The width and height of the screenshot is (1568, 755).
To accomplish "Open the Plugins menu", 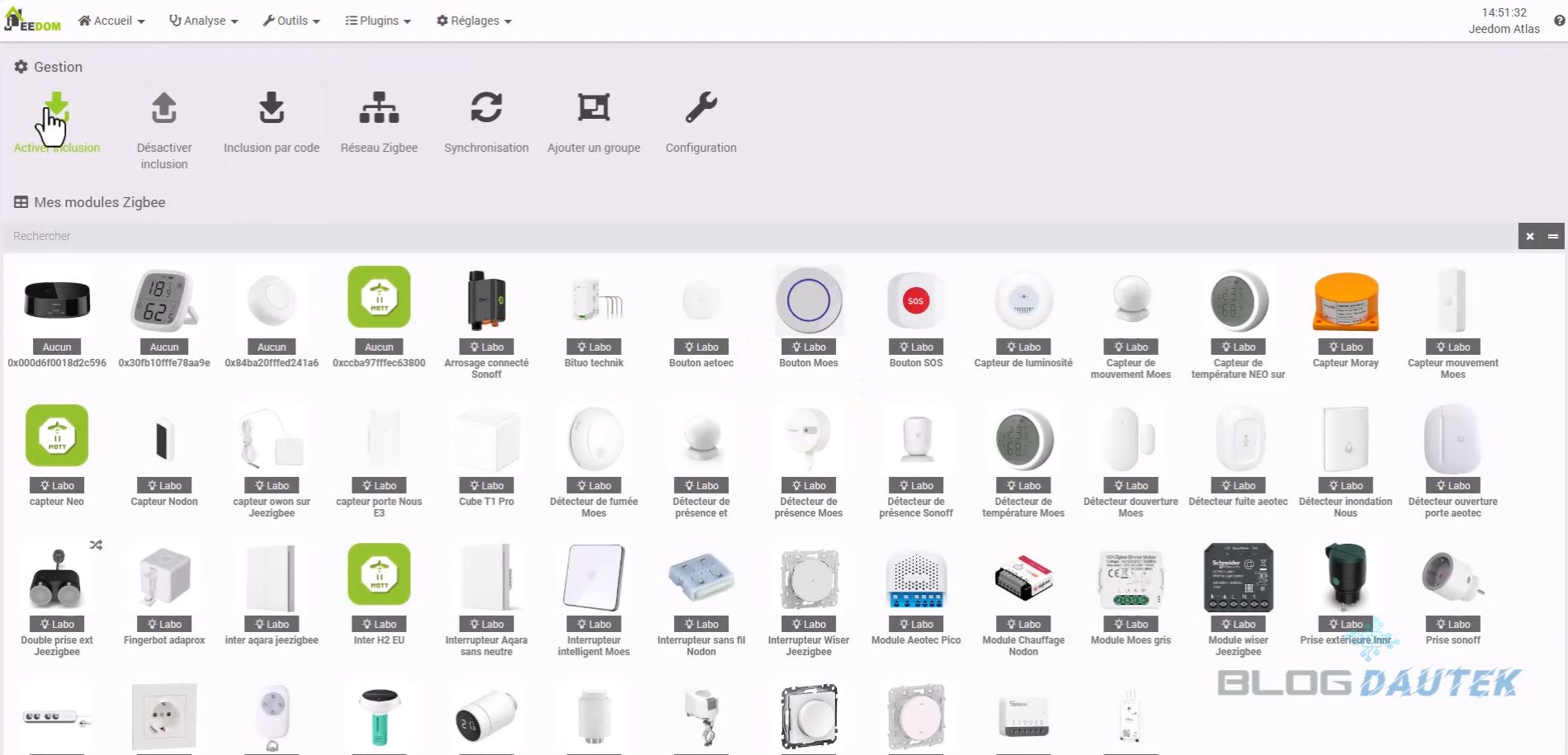I will (378, 21).
